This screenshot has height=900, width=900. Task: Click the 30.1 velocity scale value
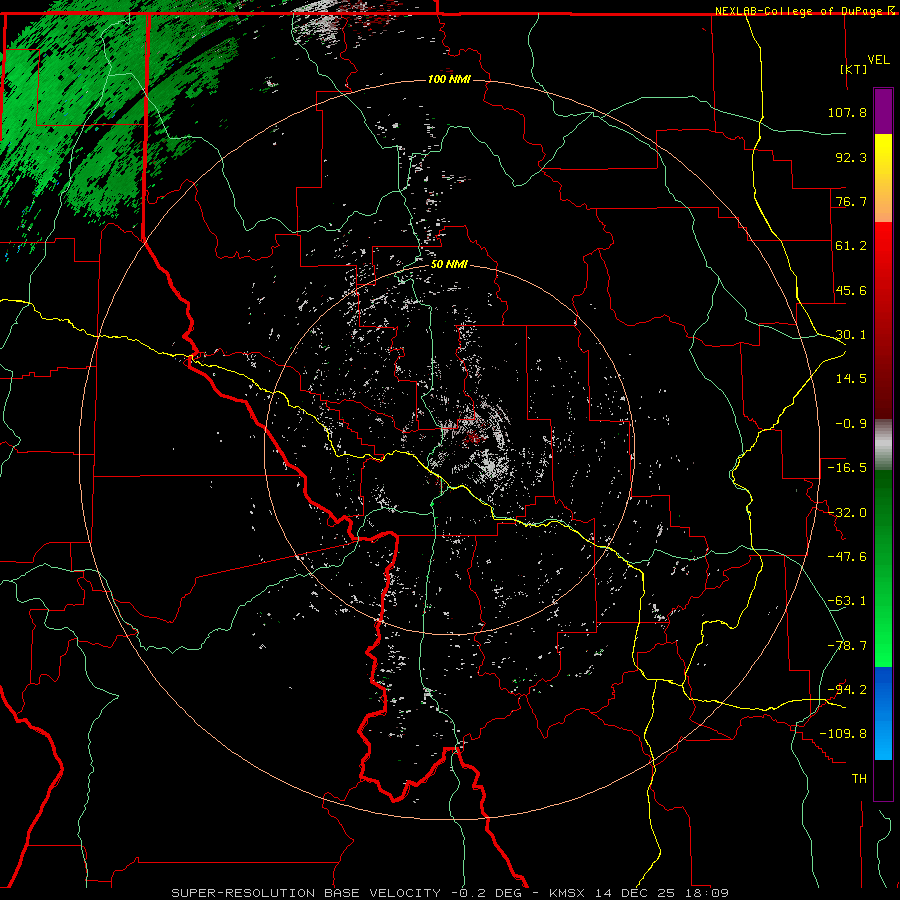851,335
